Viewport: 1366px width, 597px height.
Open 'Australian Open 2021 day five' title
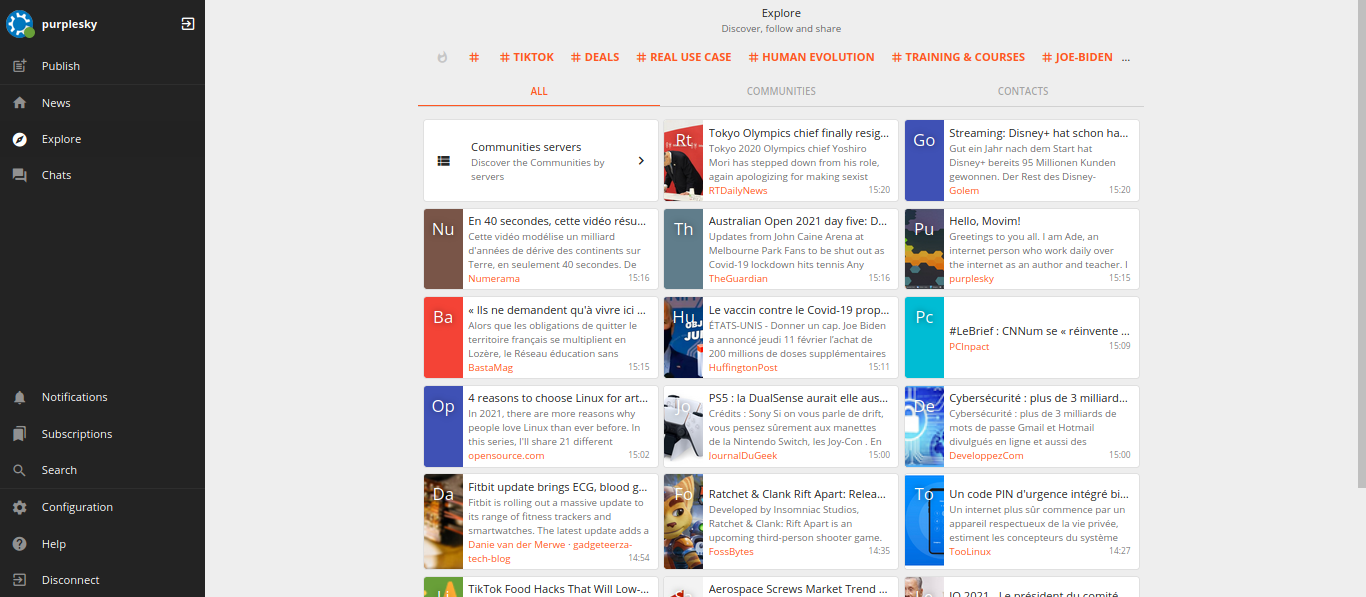pos(798,221)
